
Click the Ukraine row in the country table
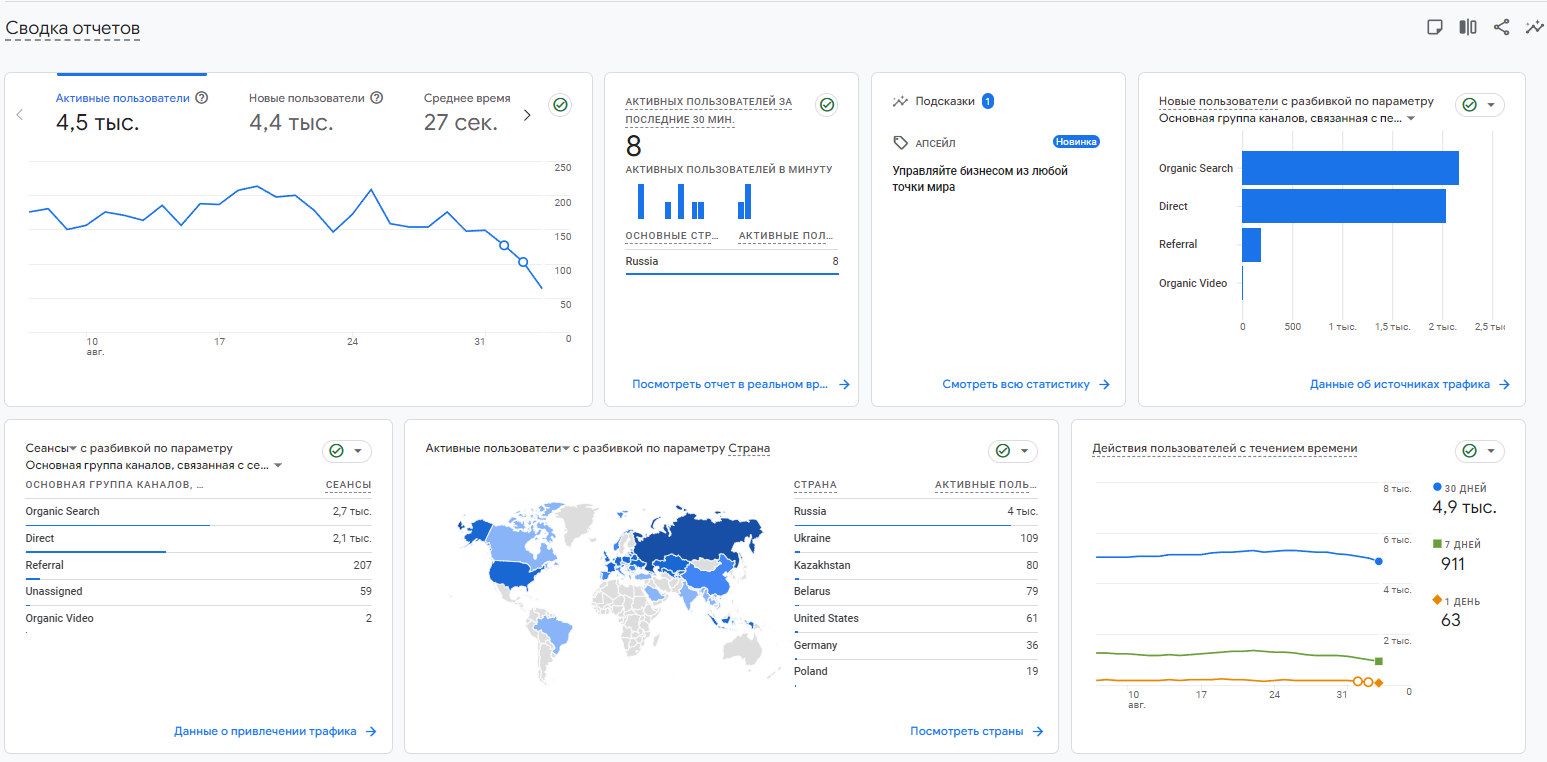(916, 539)
